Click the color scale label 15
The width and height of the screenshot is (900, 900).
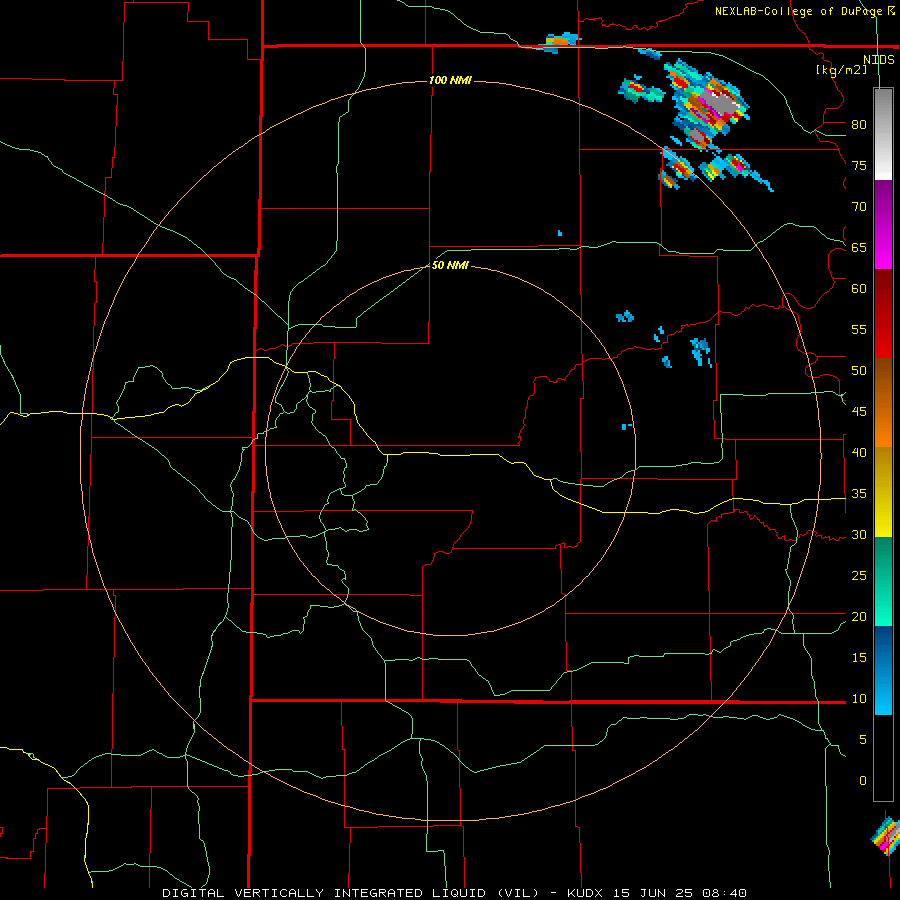point(859,658)
